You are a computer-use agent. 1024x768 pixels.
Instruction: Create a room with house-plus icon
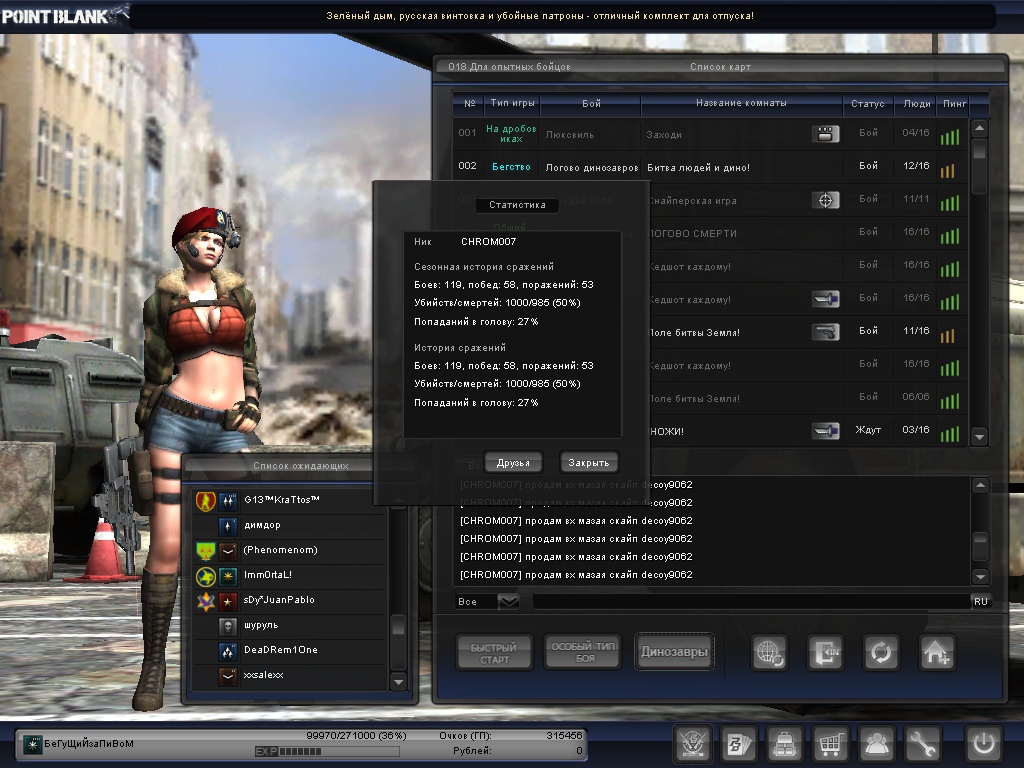pyautogui.click(x=937, y=653)
